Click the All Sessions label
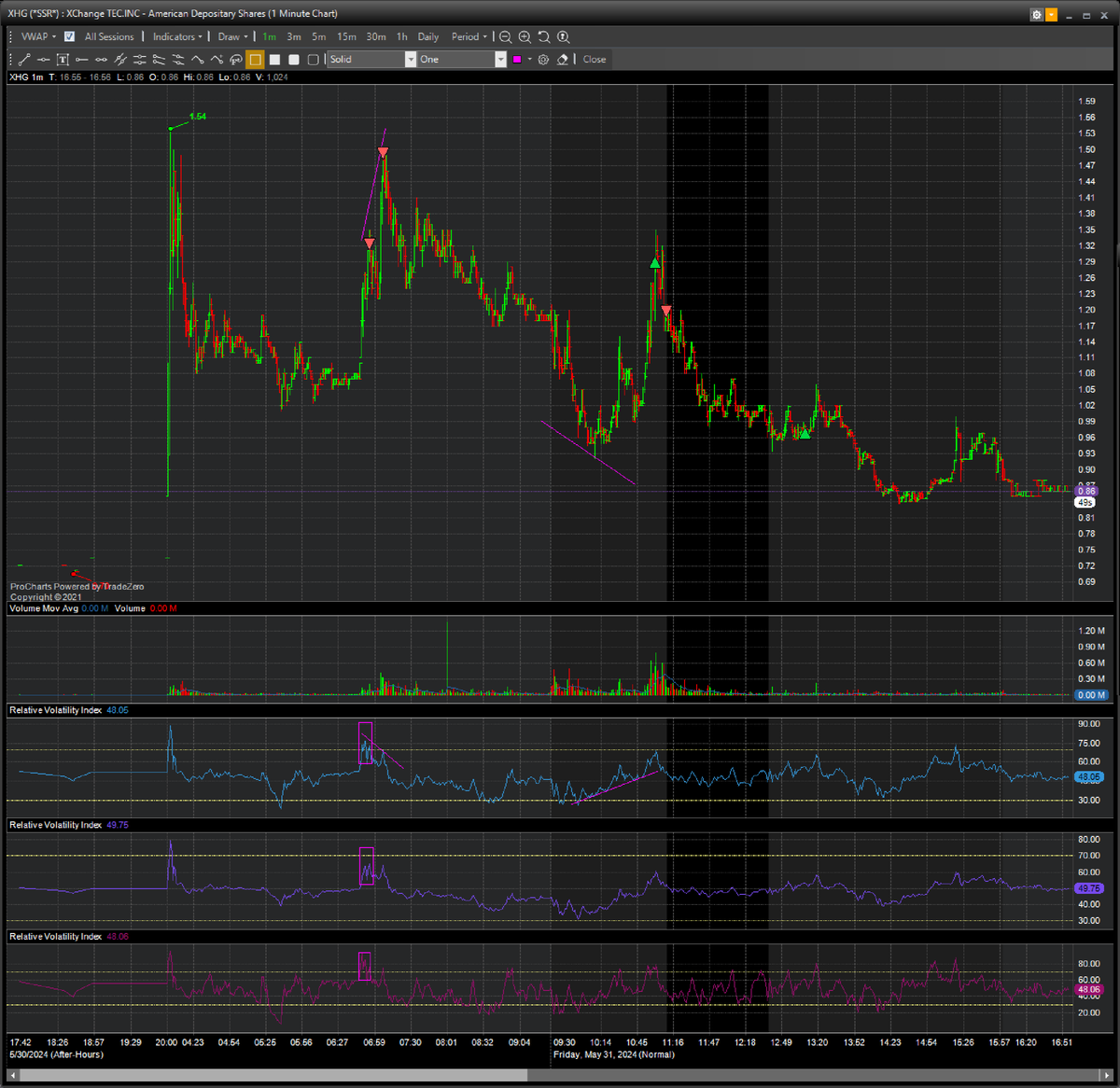Image resolution: width=1120 pixels, height=1088 pixels. 109,36
